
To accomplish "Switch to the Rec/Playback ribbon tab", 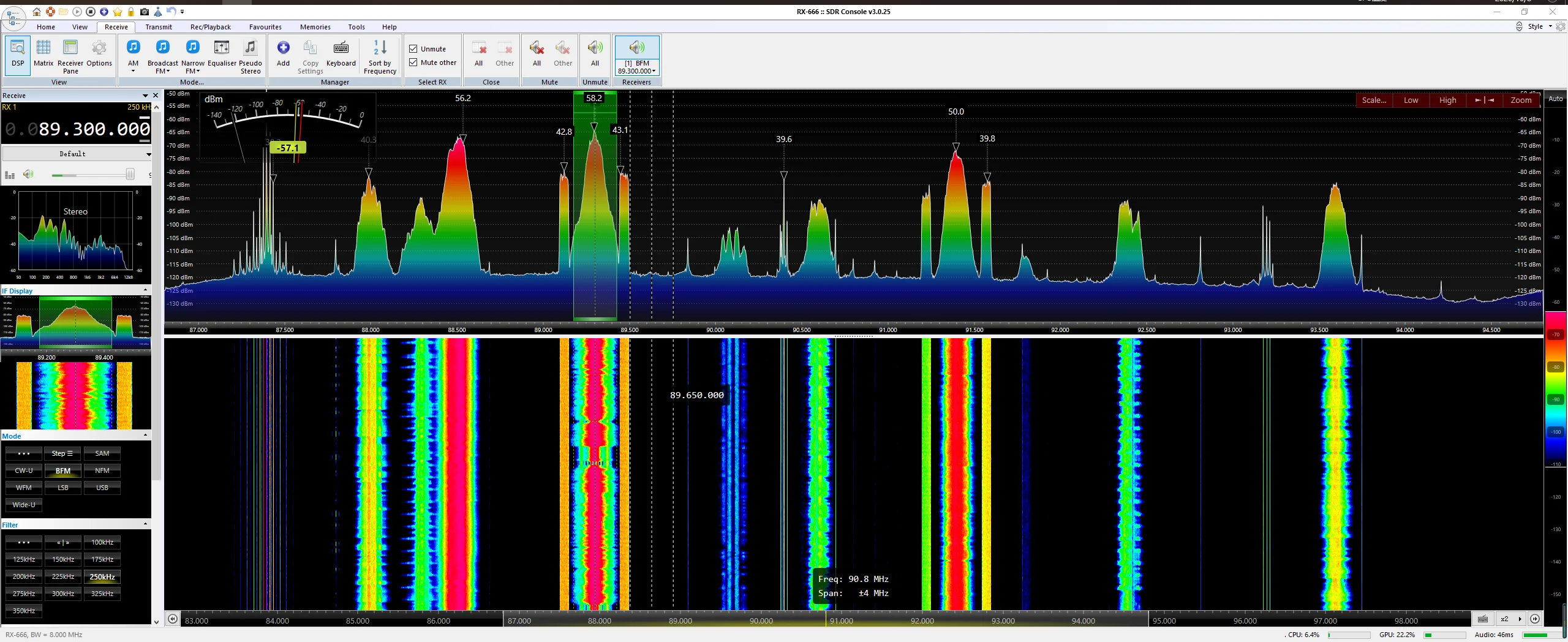I will pos(210,27).
